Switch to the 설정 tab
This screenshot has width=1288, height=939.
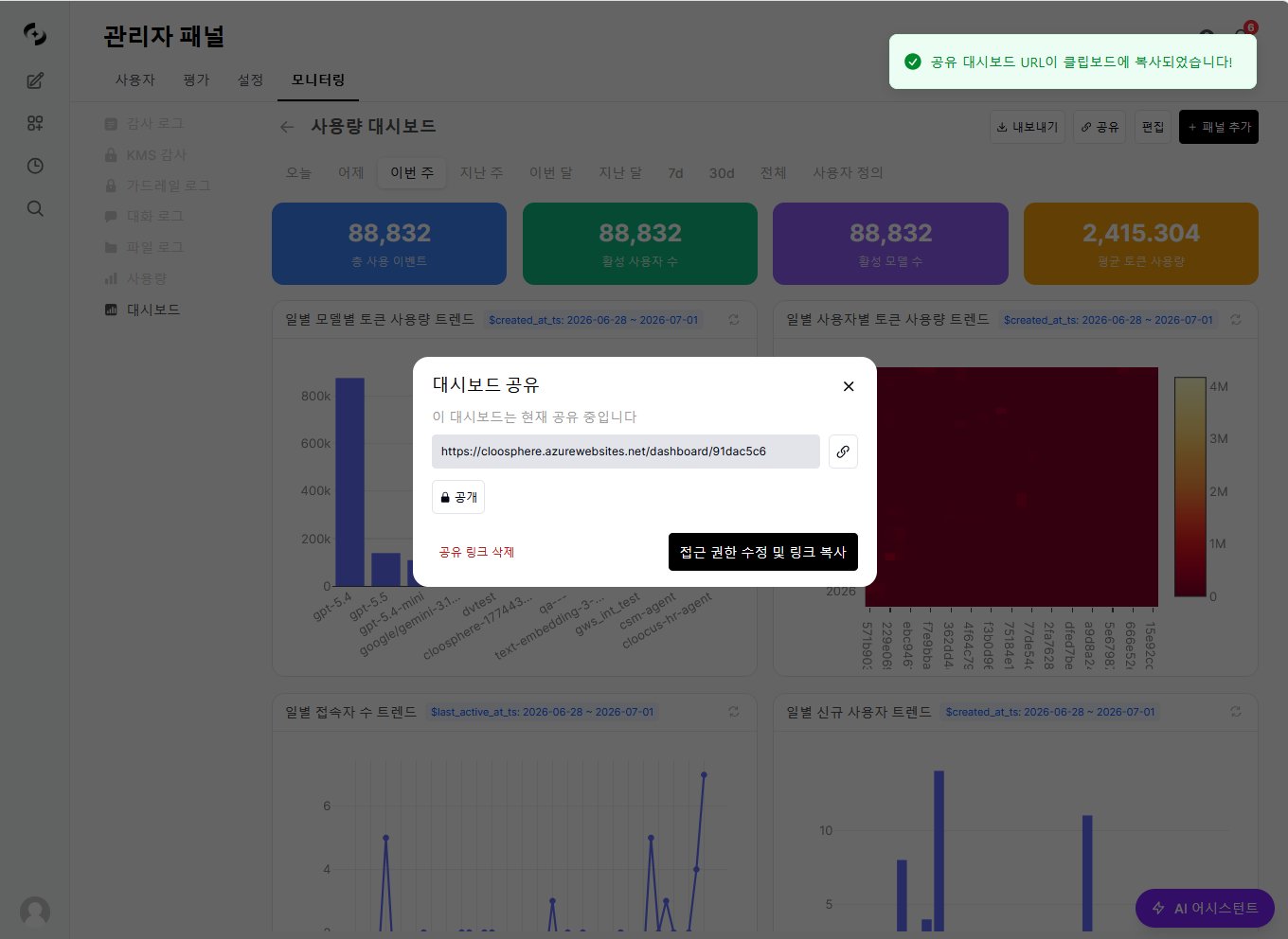(x=250, y=80)
